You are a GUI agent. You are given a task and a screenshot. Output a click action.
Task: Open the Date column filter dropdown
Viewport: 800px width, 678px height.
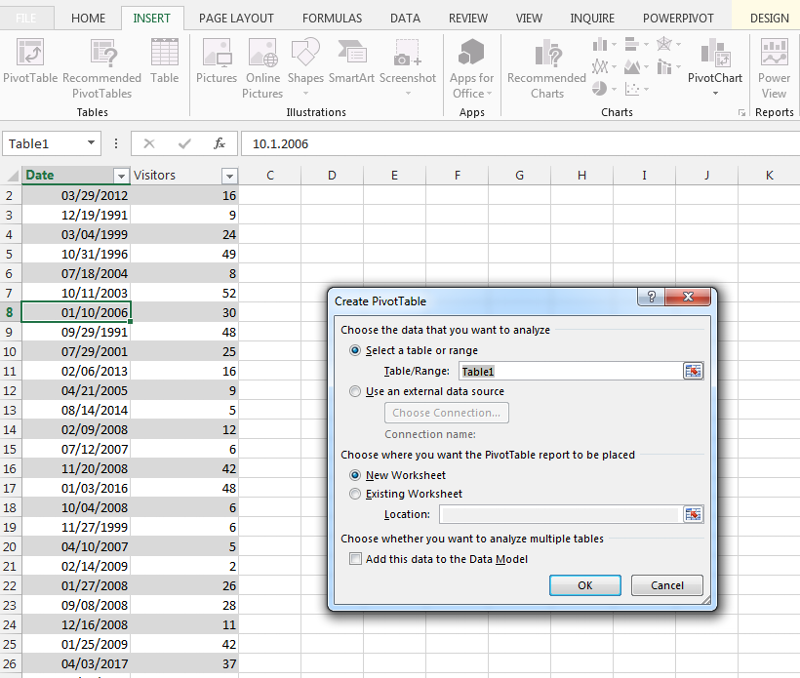tap(121, 176)
